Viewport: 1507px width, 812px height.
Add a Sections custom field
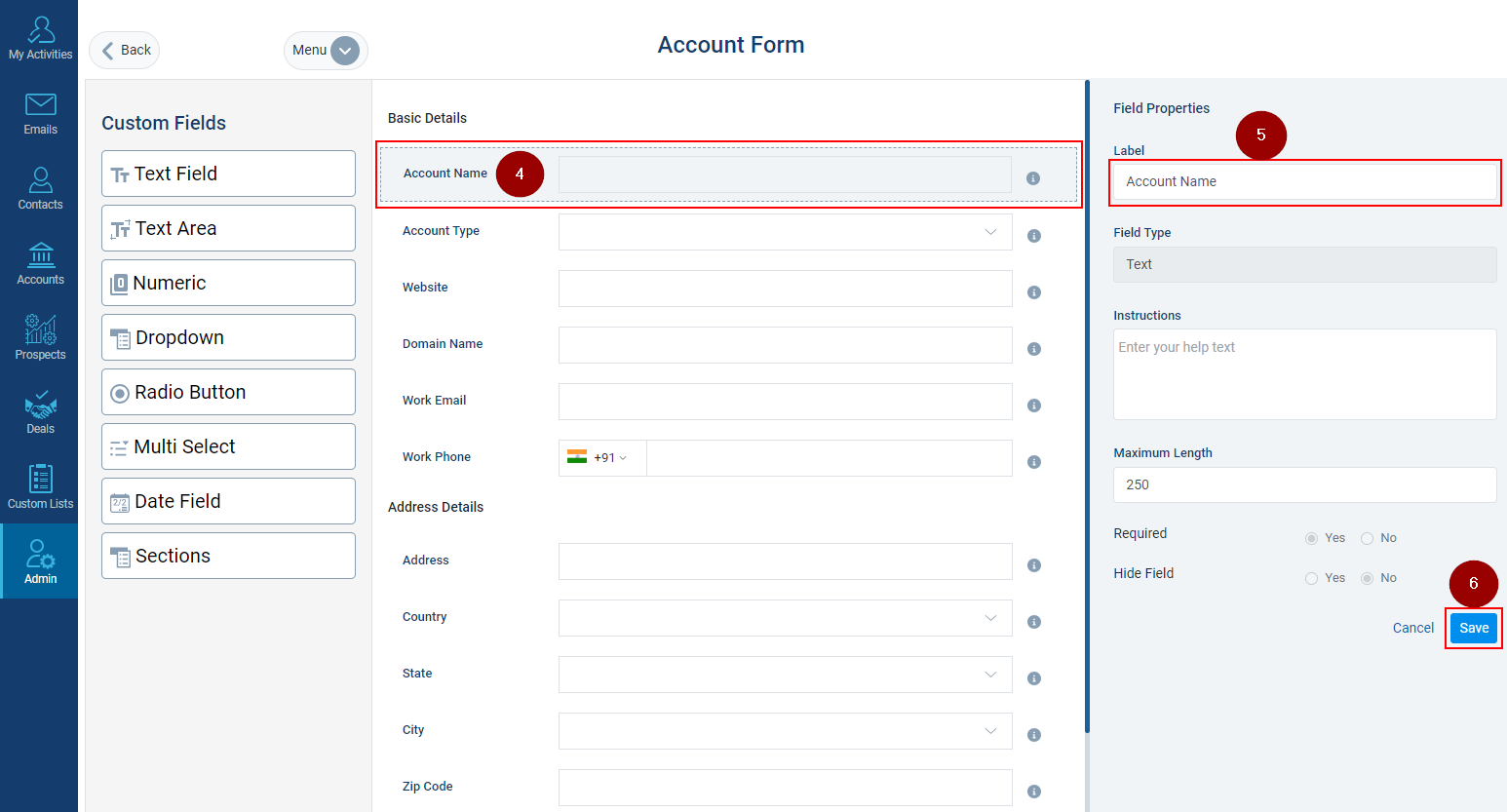coord(228,556)
